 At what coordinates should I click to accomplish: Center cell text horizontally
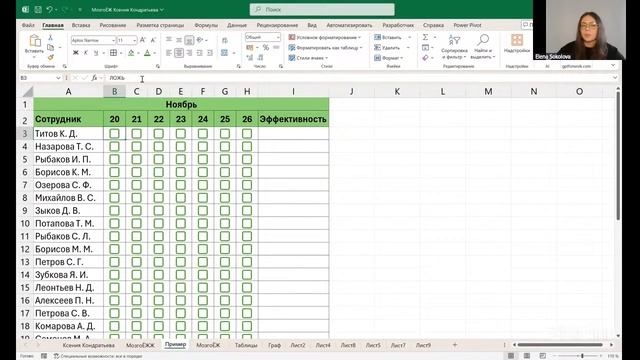[x=179, y=53]
